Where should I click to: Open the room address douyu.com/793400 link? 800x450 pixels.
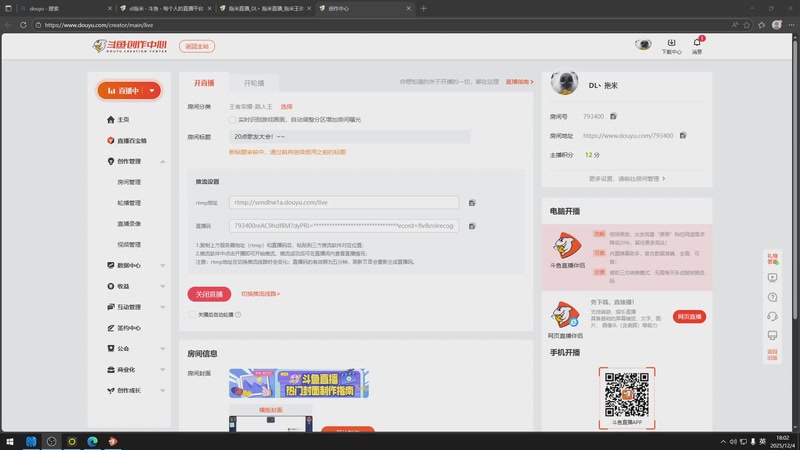pyautogui.click(x=628, y=136)
